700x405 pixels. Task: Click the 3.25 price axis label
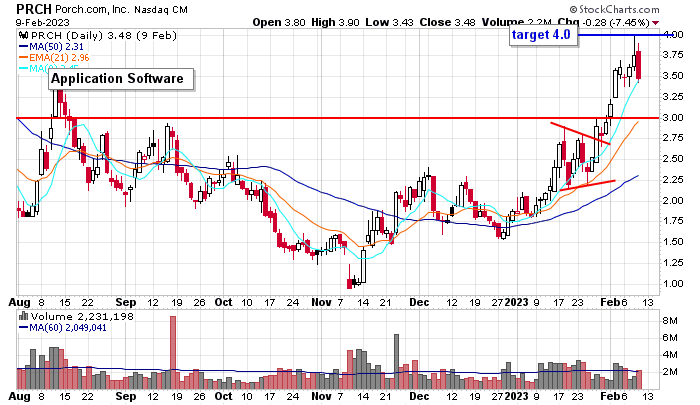click(673, 96)
